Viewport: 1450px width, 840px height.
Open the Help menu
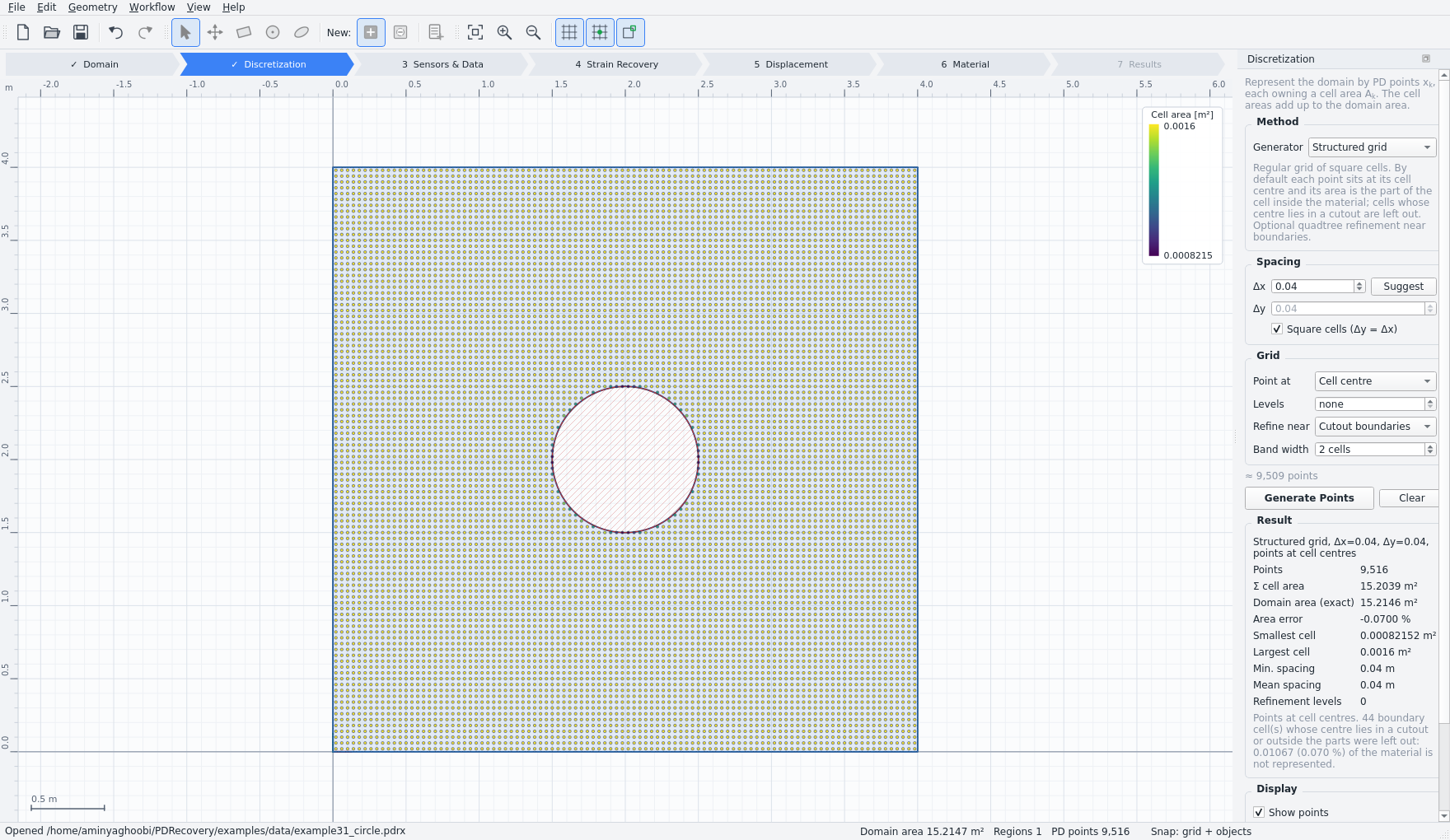coord(233,7)
